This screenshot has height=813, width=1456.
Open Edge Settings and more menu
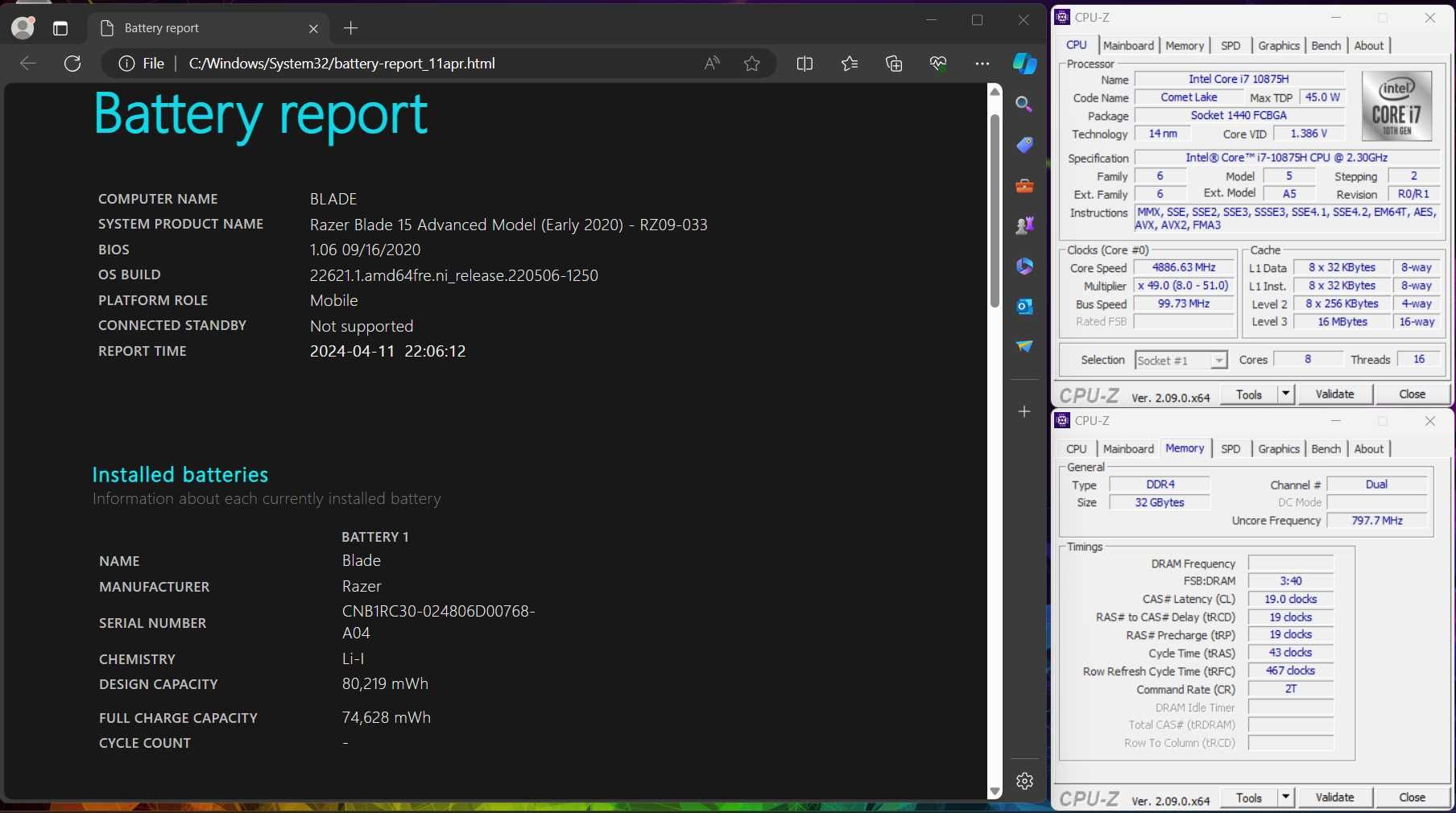click(982, 64)
